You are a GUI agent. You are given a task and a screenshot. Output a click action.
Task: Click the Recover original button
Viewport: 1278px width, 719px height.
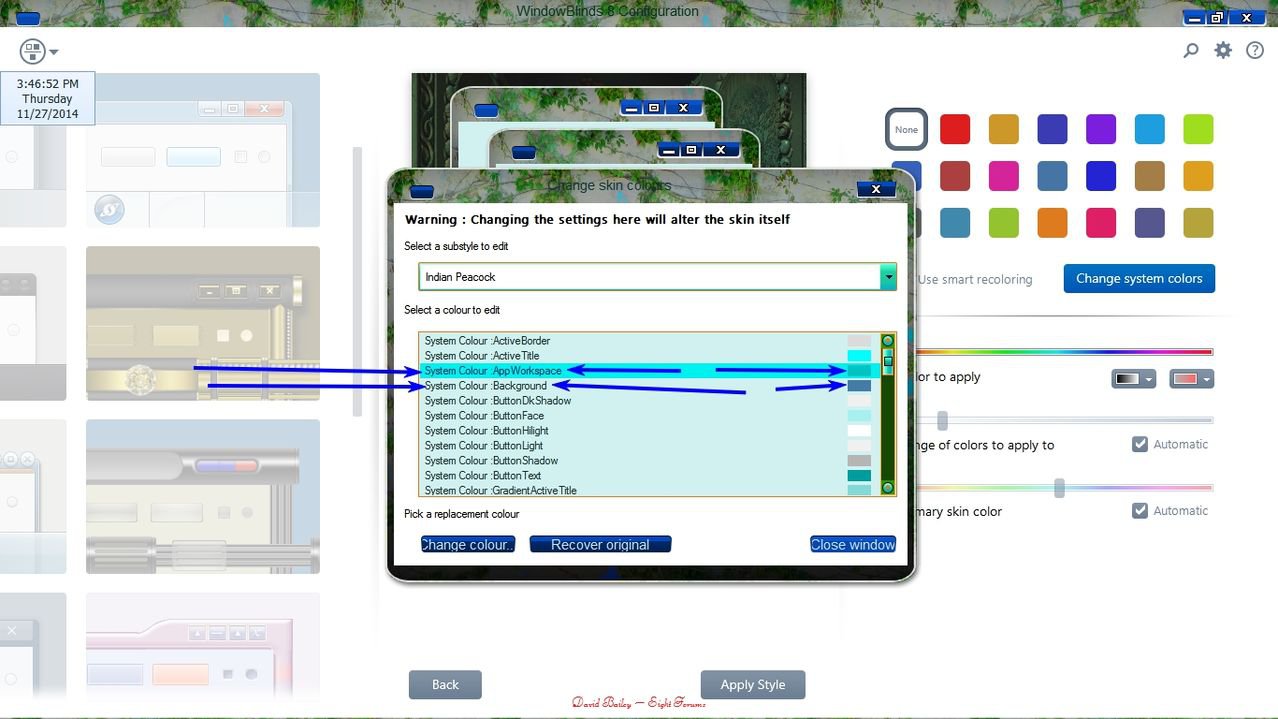(600, 544)
